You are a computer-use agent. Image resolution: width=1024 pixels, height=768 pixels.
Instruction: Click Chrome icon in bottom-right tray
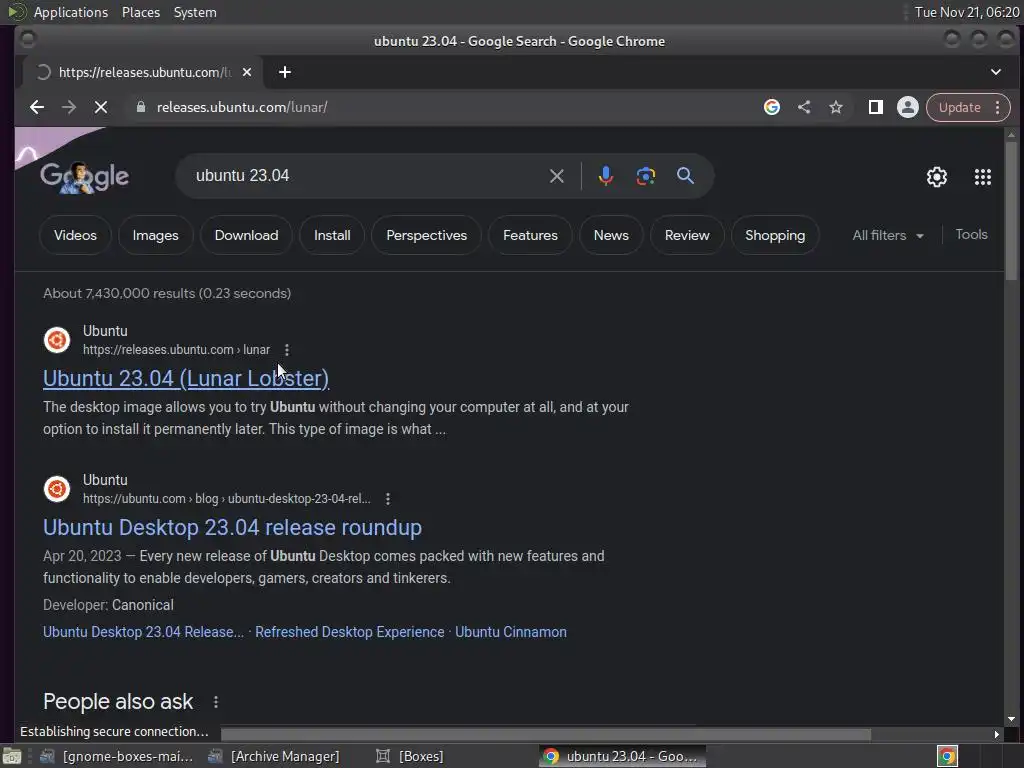pyautogui.click(x=947, y=756)
